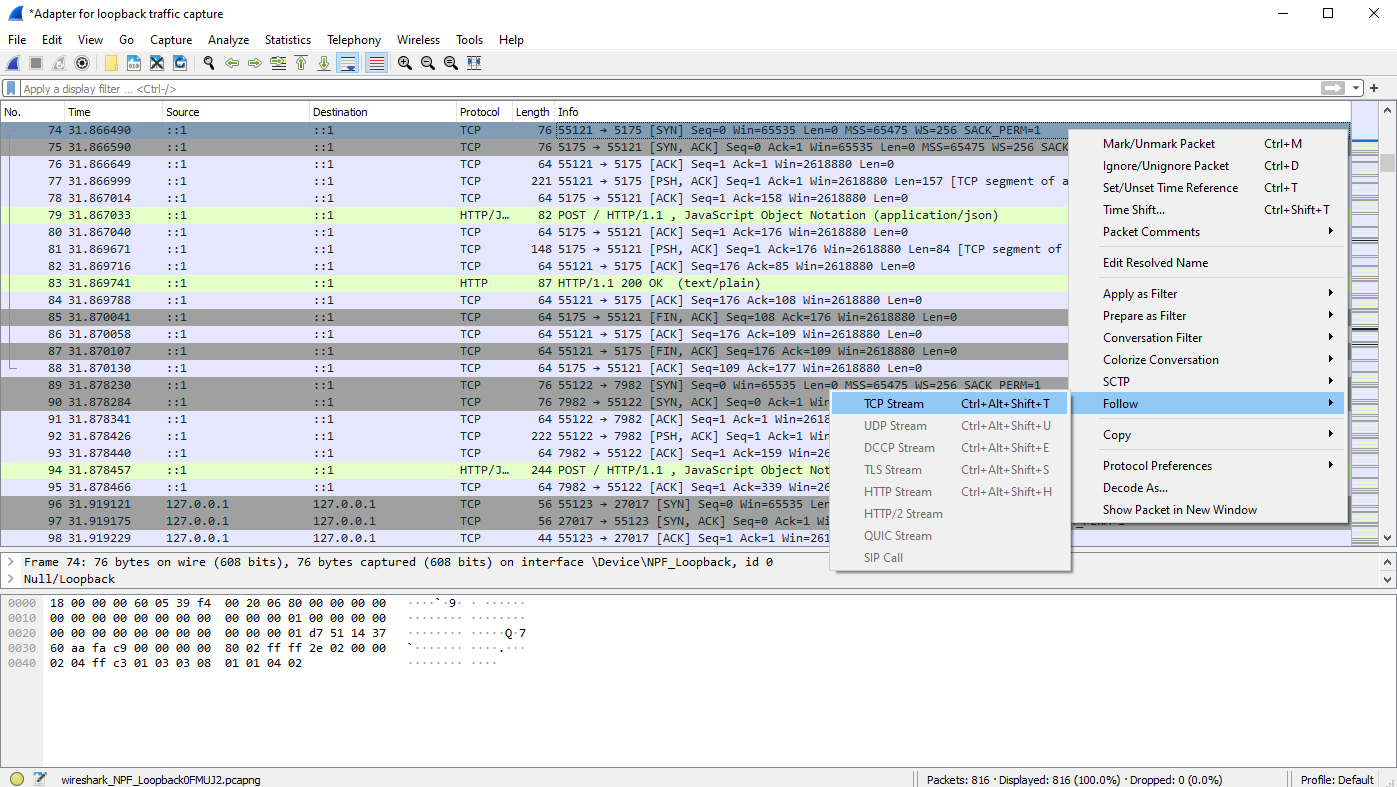The image size is (1397, 787).
Task: Select TCP Stream from Follow submenu
Action: click(893, 404)
